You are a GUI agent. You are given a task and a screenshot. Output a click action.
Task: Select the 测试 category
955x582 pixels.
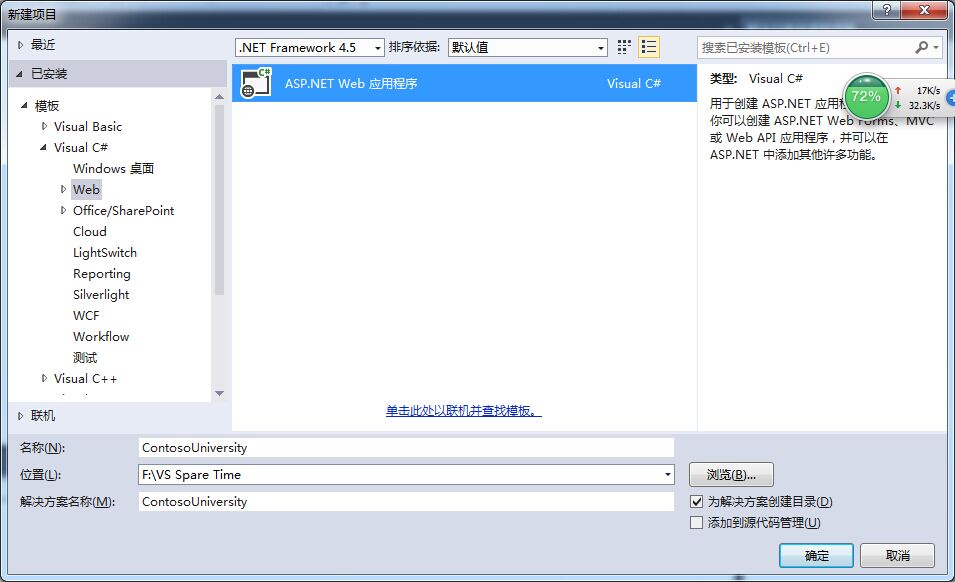click(85, 358)
